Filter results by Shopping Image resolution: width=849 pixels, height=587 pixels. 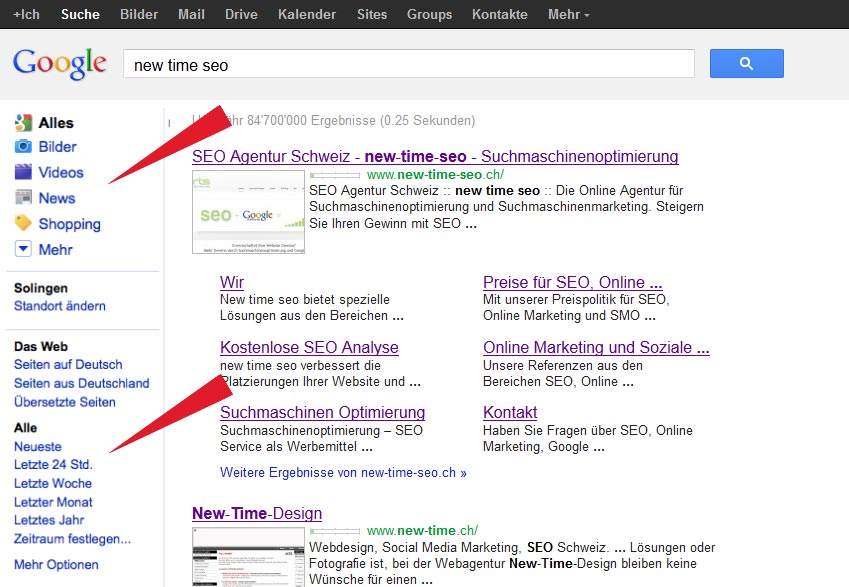(x=69, y=224)
